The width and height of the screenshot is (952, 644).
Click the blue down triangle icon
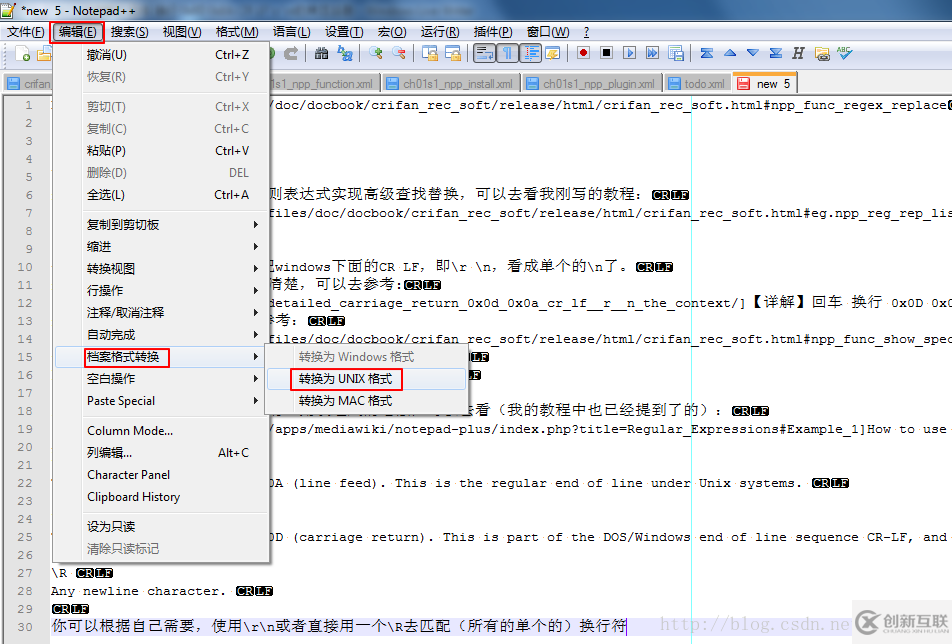[x=753, y=53]
